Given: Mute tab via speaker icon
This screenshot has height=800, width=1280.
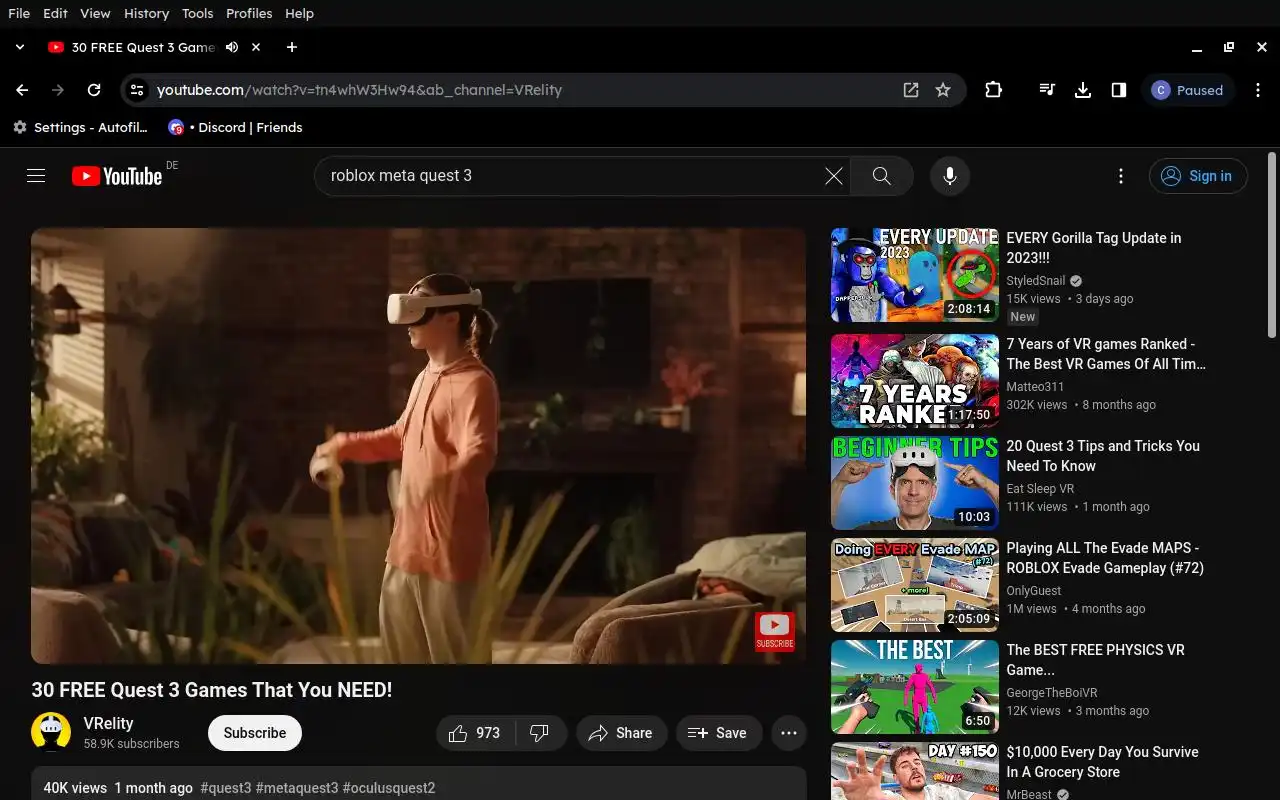Looking at the screenshot, I should (232, 47).
